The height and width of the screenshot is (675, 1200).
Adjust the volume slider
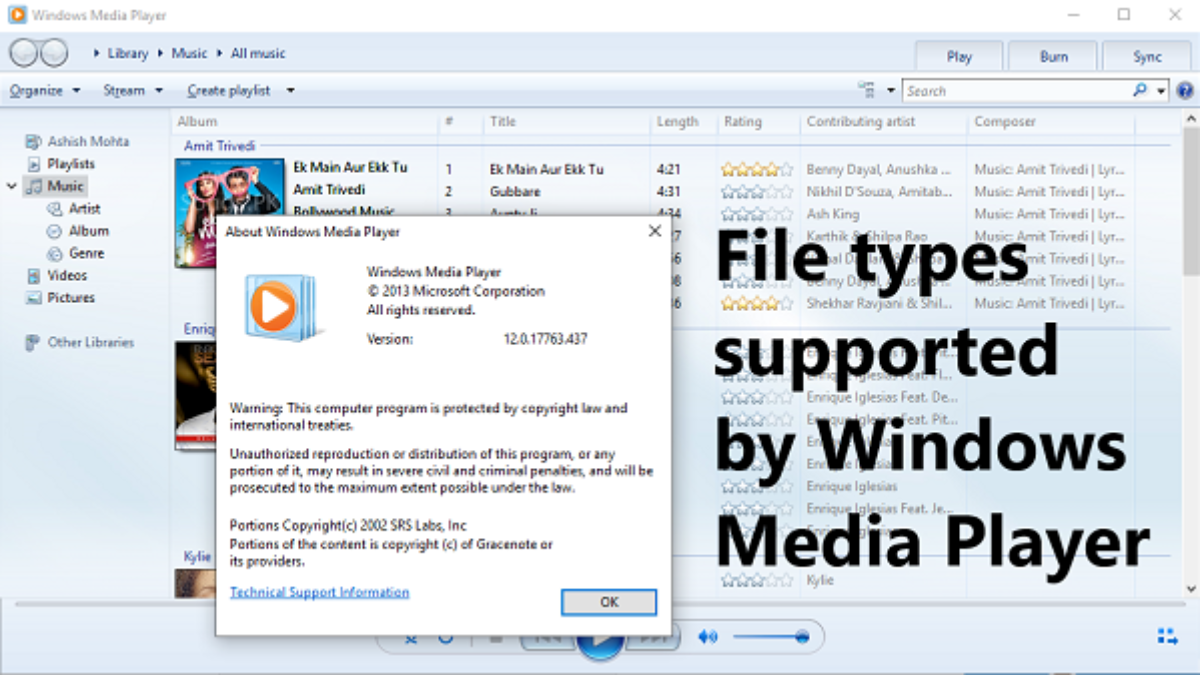point(770,637)
